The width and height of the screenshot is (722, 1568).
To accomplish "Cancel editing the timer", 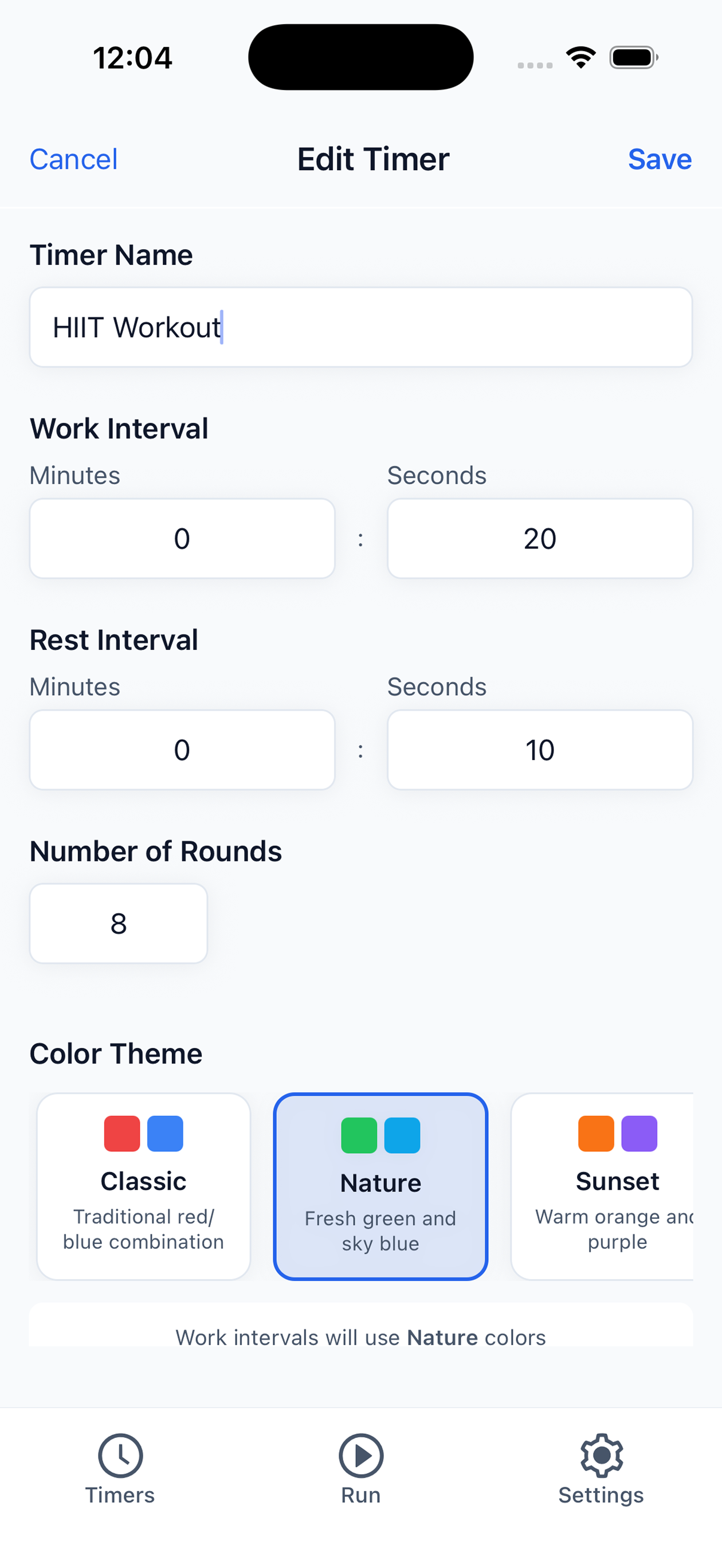I will pos(74,159).
